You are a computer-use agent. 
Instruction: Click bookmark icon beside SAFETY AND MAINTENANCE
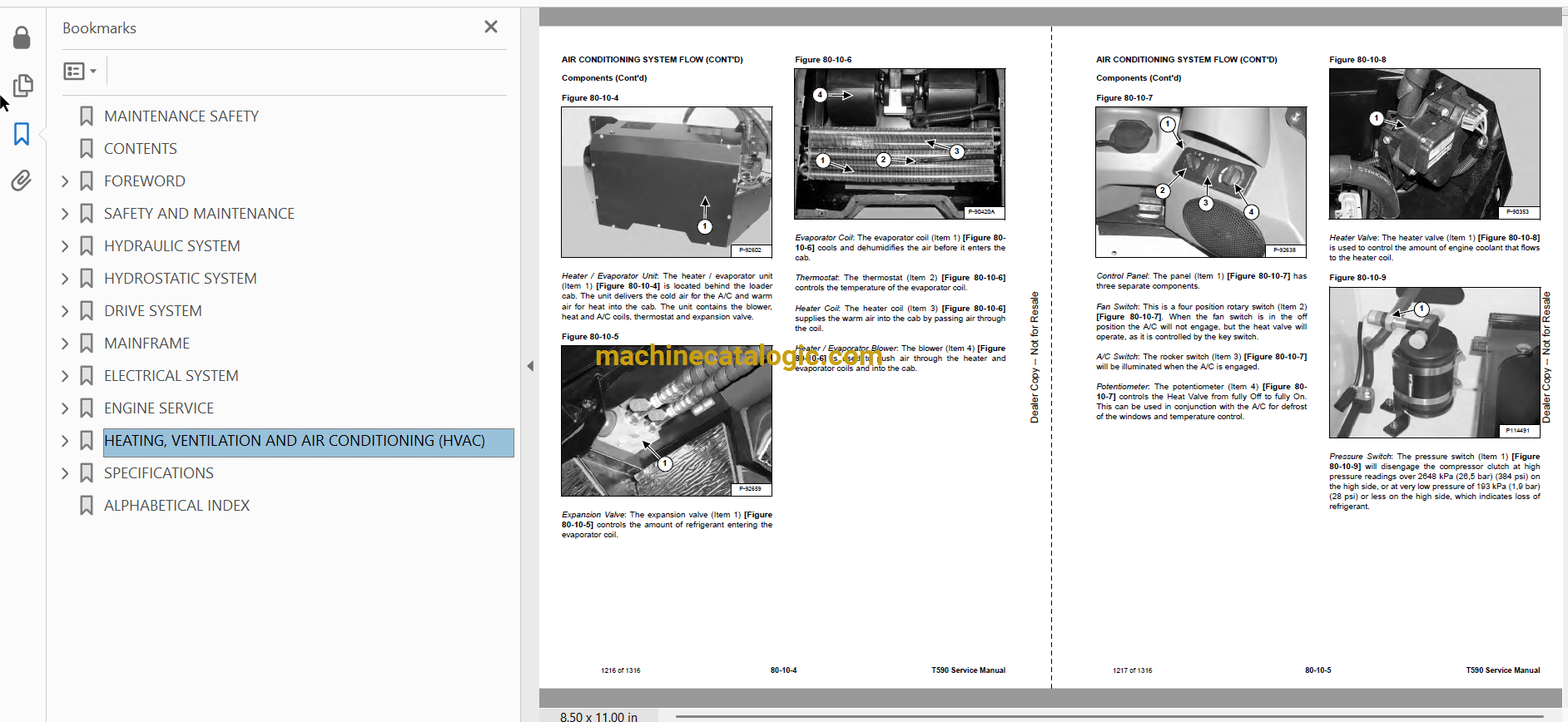tap(87, 213)
